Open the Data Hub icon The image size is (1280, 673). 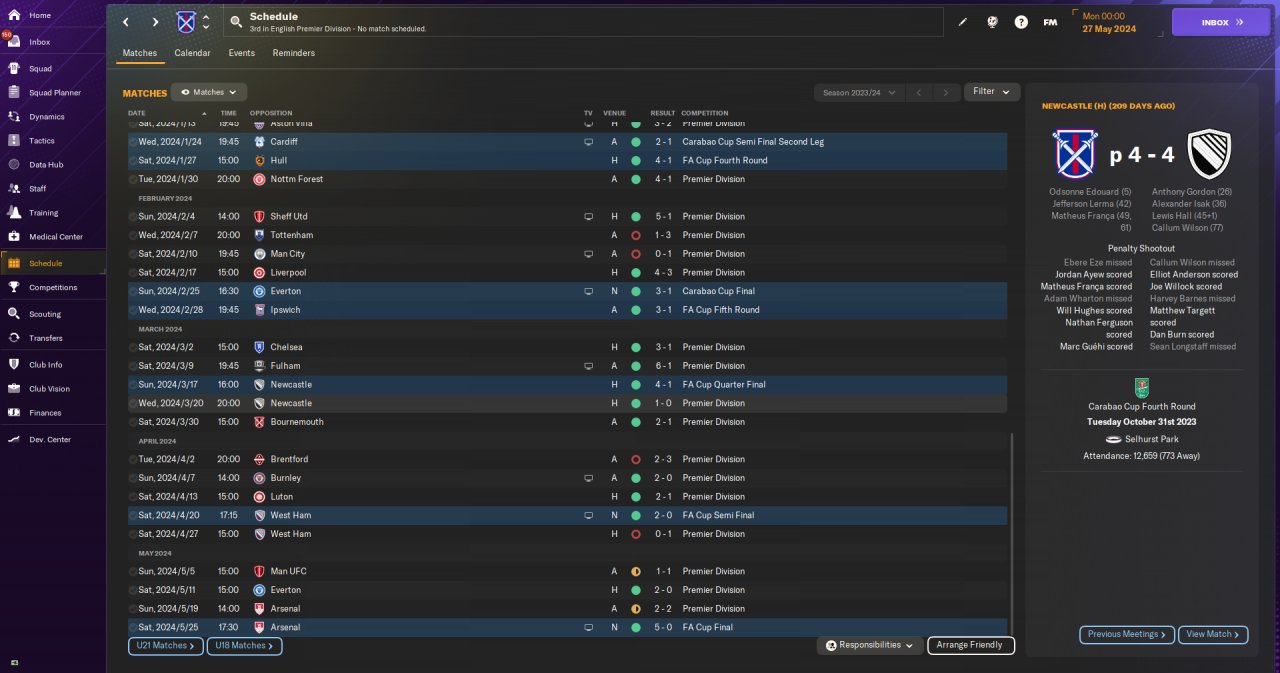pyautogui.click(x=14, y=164)
